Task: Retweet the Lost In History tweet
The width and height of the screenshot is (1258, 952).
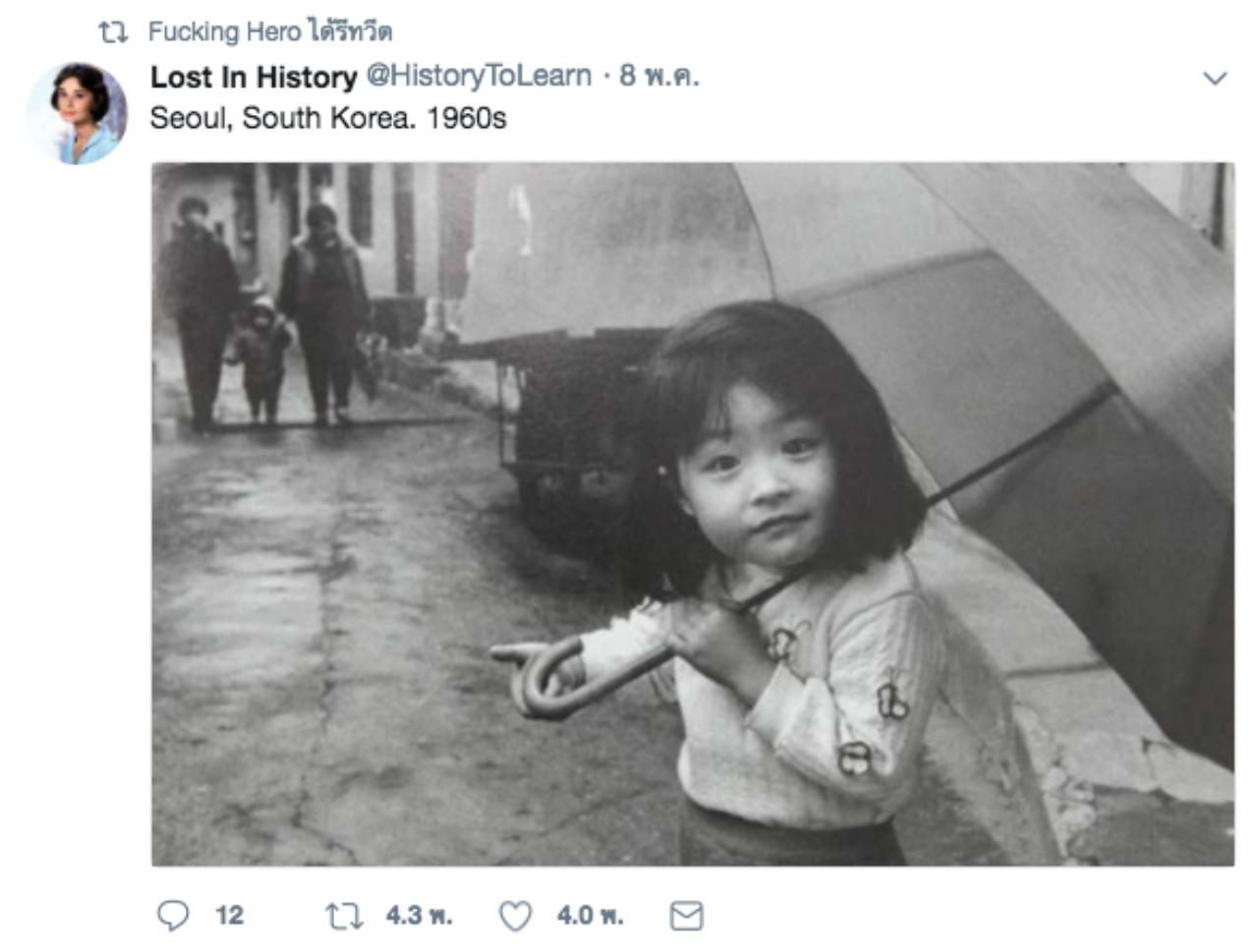Action: (344, 916)
